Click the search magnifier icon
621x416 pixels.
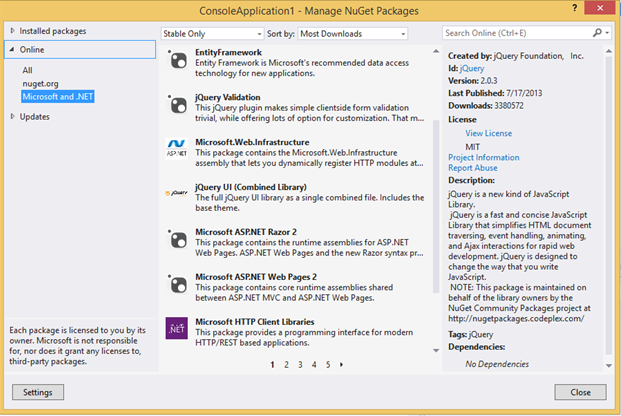pyautogui.click(x=597, y=33)
